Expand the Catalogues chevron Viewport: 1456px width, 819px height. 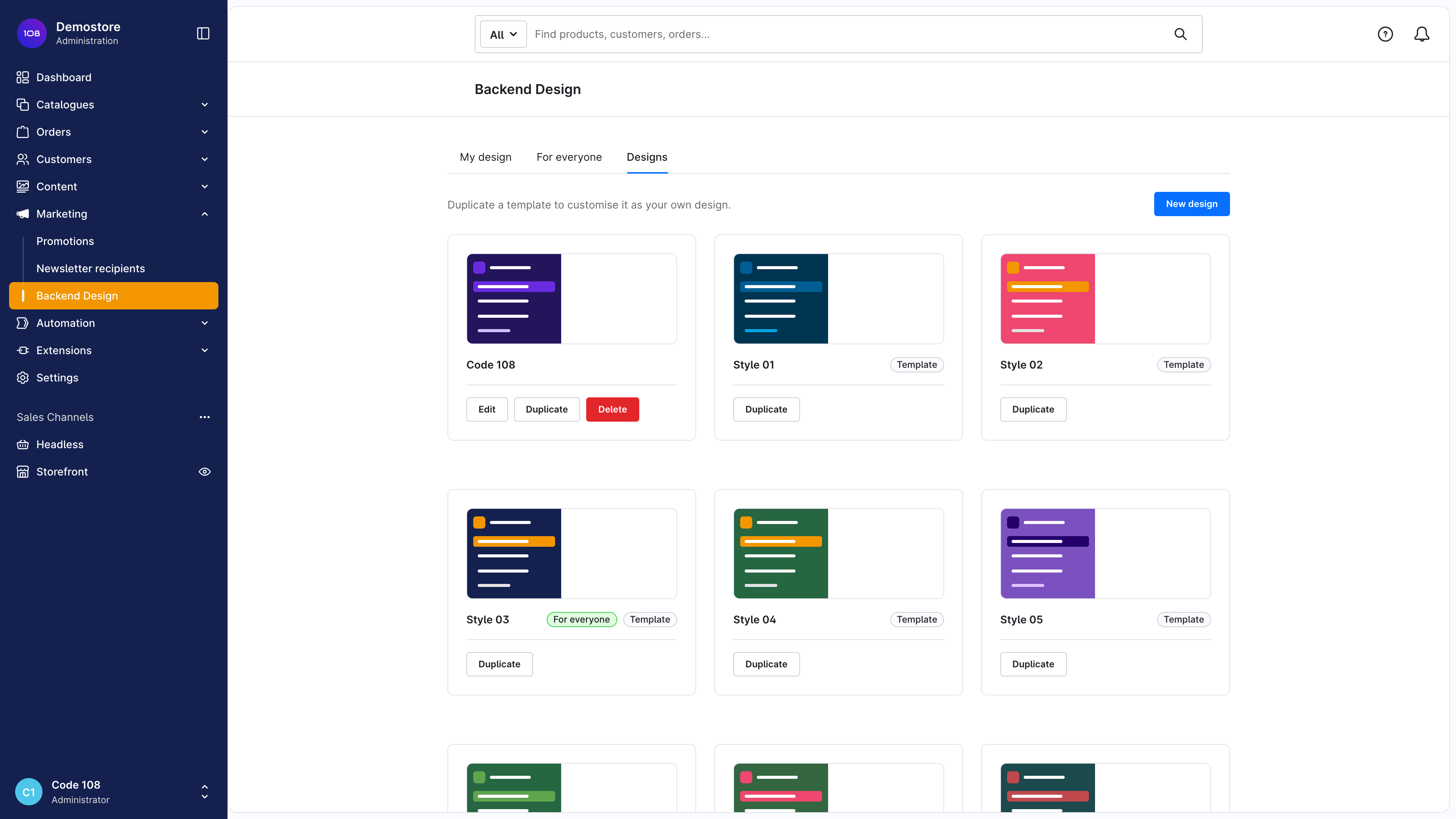click(x=205, y=105)
